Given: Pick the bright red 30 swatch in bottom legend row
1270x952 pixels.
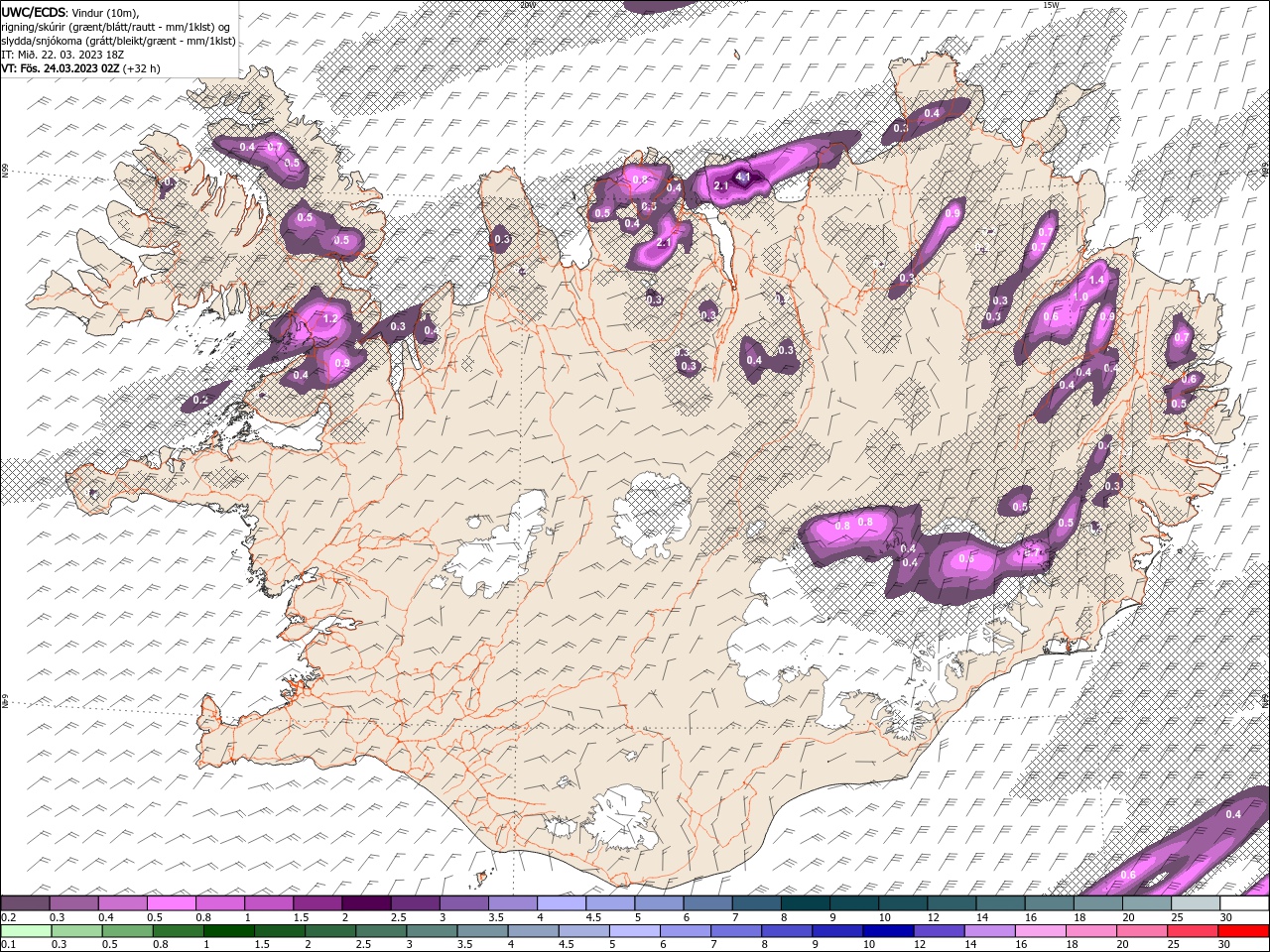Looking at the screenshot, I should coord(1244,930).
